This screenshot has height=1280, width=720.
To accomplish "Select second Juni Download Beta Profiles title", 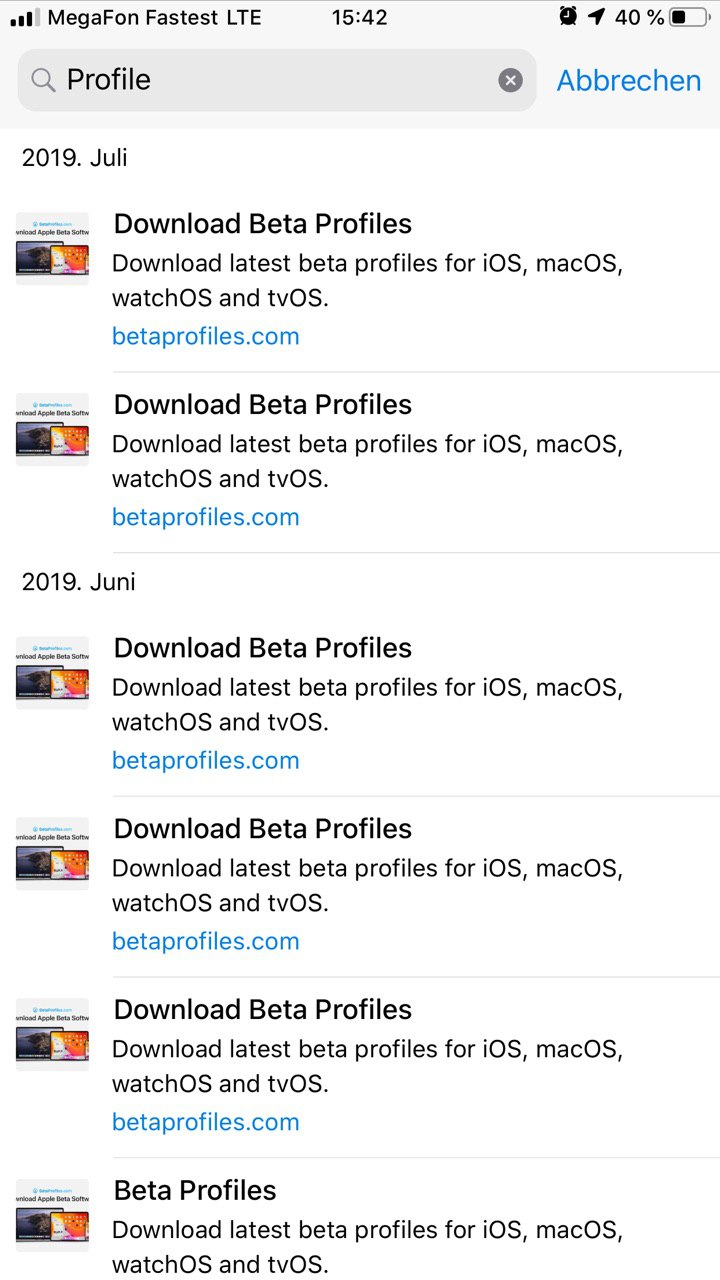I will pos(263,828).
